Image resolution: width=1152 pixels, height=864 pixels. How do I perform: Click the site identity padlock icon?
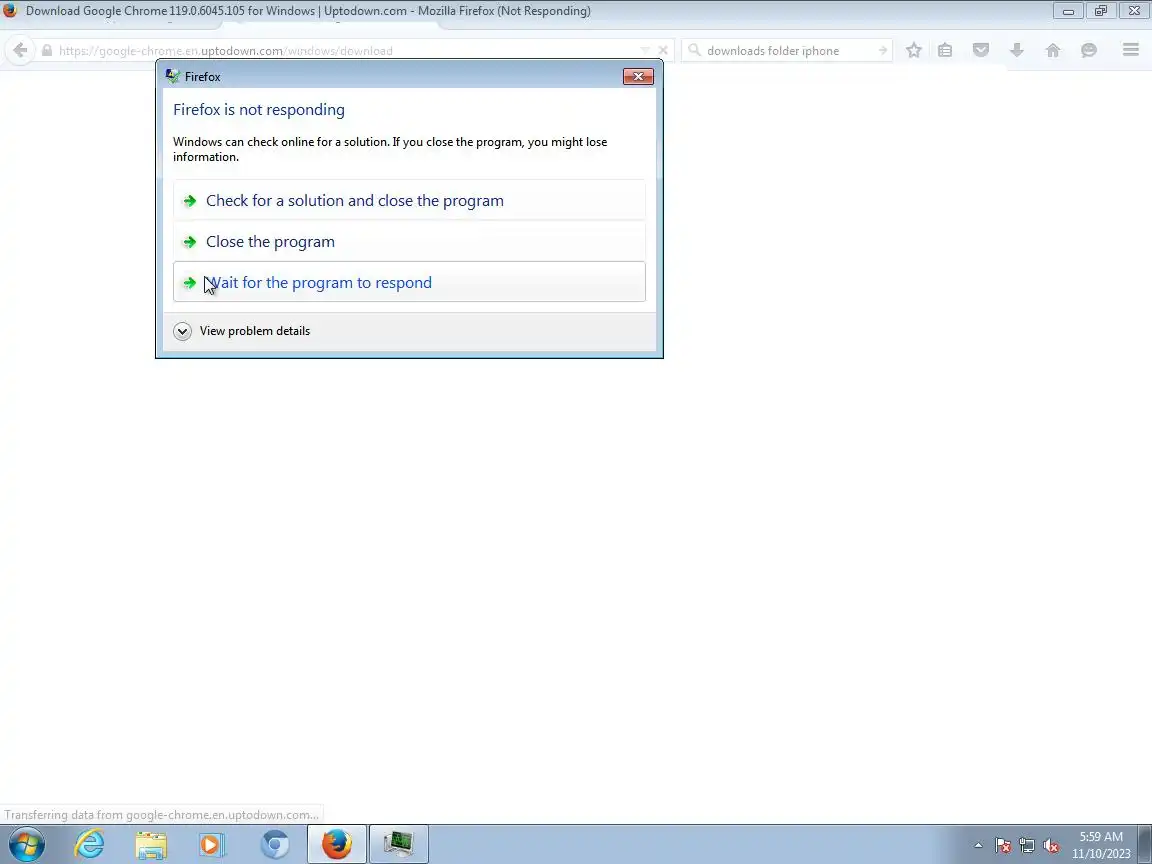pyautogui.click(x=47, y=51)
